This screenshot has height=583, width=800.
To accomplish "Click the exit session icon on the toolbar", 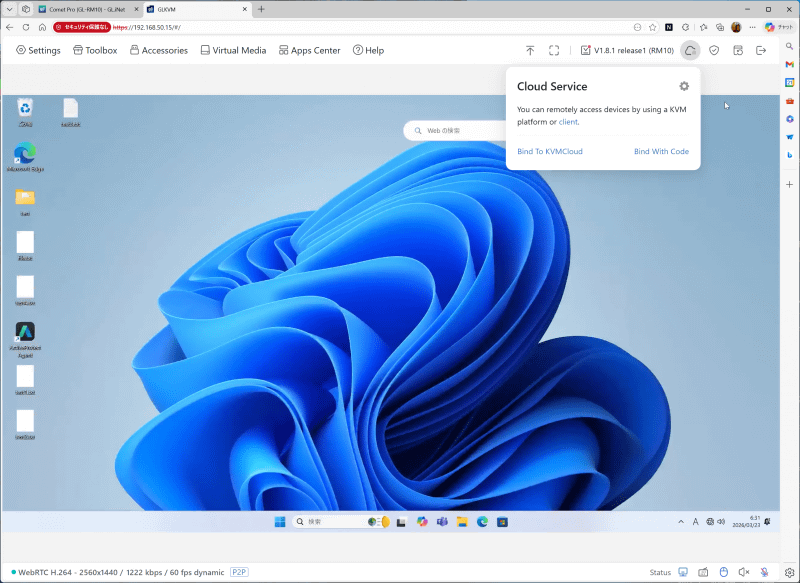I will tap(762, 50).
